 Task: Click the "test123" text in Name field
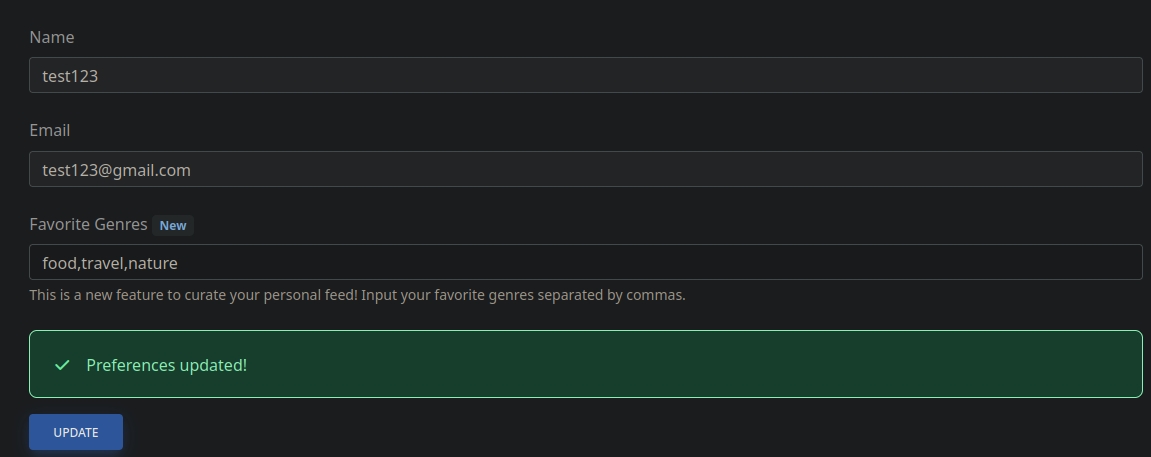pyautogui.click(x=70, y=75)
